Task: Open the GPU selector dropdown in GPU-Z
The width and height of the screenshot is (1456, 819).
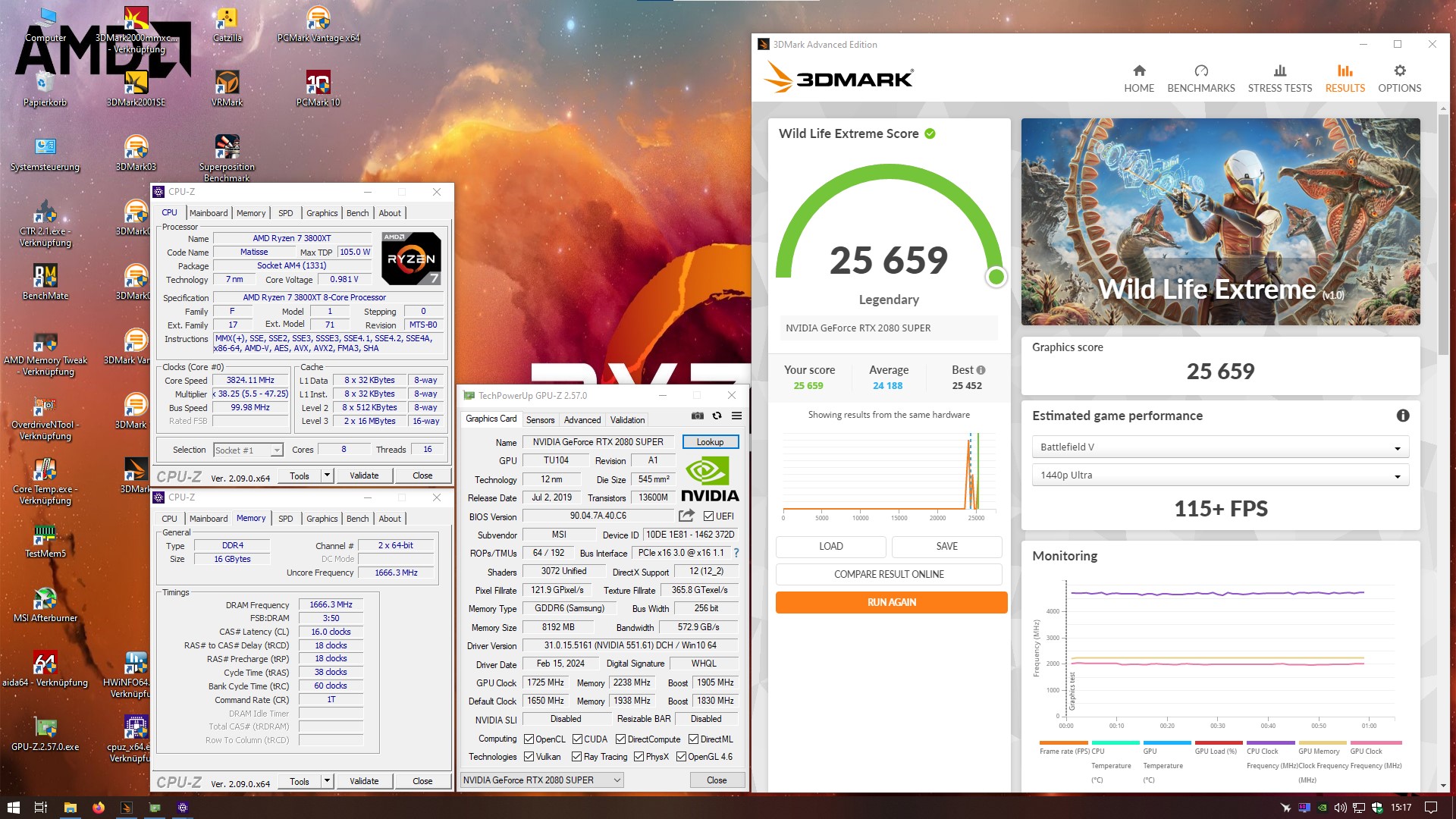Action: (x=542, y=780)
